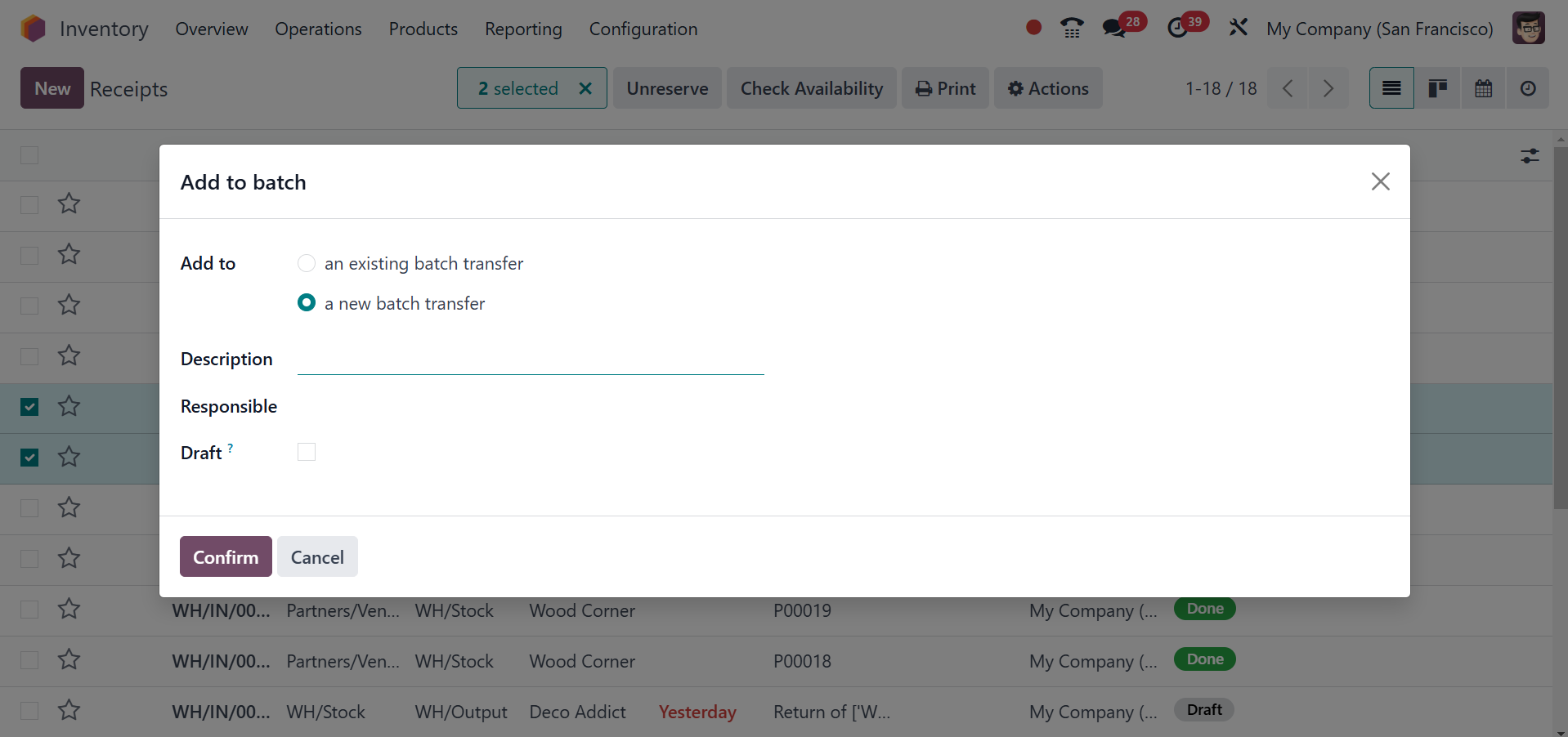Image resolution: width=1568 pixels, height=737 pixels.
Task: Tick the checkbox for Deco Addict row
Action: 29,711
